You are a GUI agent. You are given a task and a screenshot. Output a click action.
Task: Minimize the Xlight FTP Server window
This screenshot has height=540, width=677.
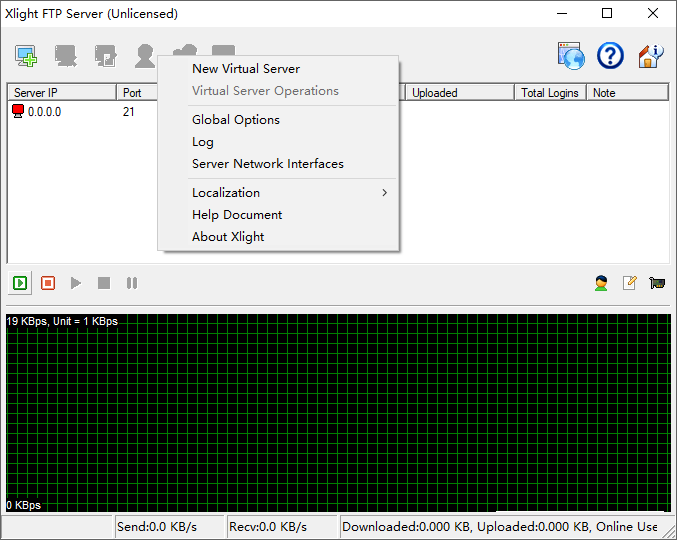(x=562, y=13)
